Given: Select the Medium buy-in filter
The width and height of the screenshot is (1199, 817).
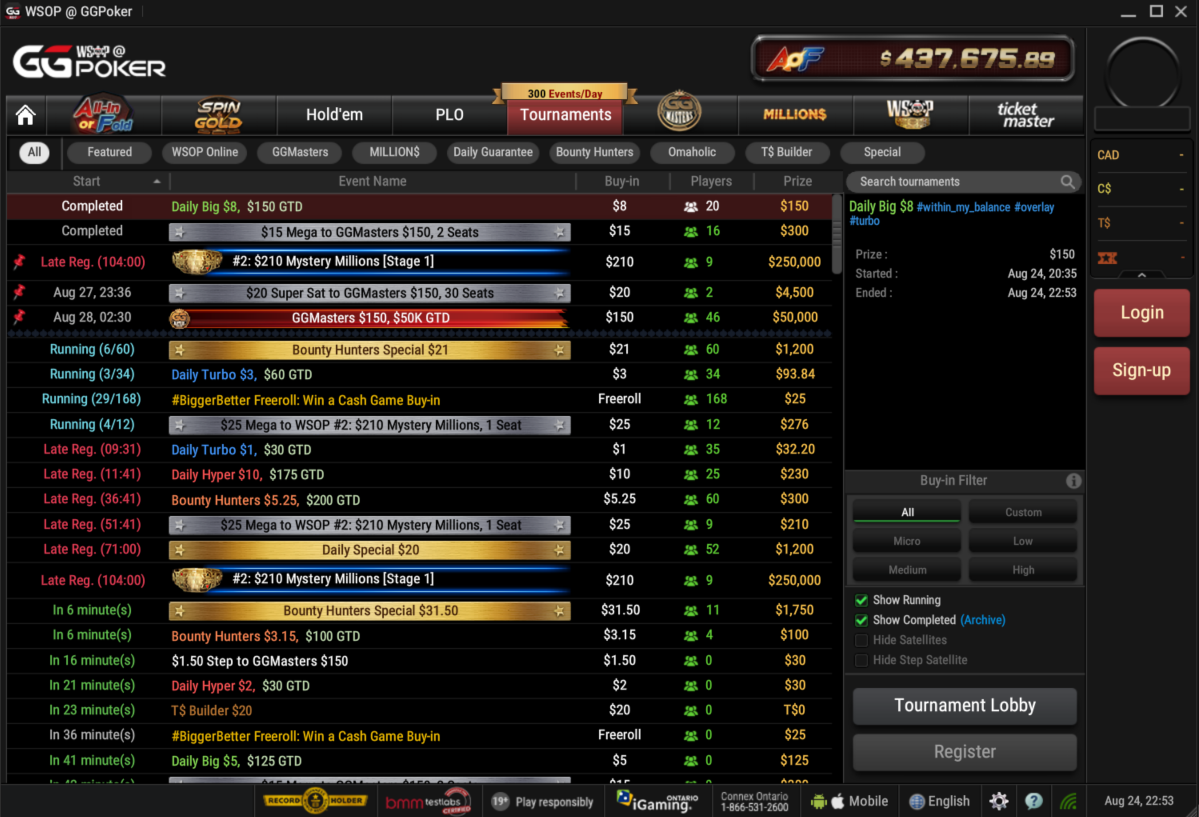Looking at the screenshot, I should 907,570.
